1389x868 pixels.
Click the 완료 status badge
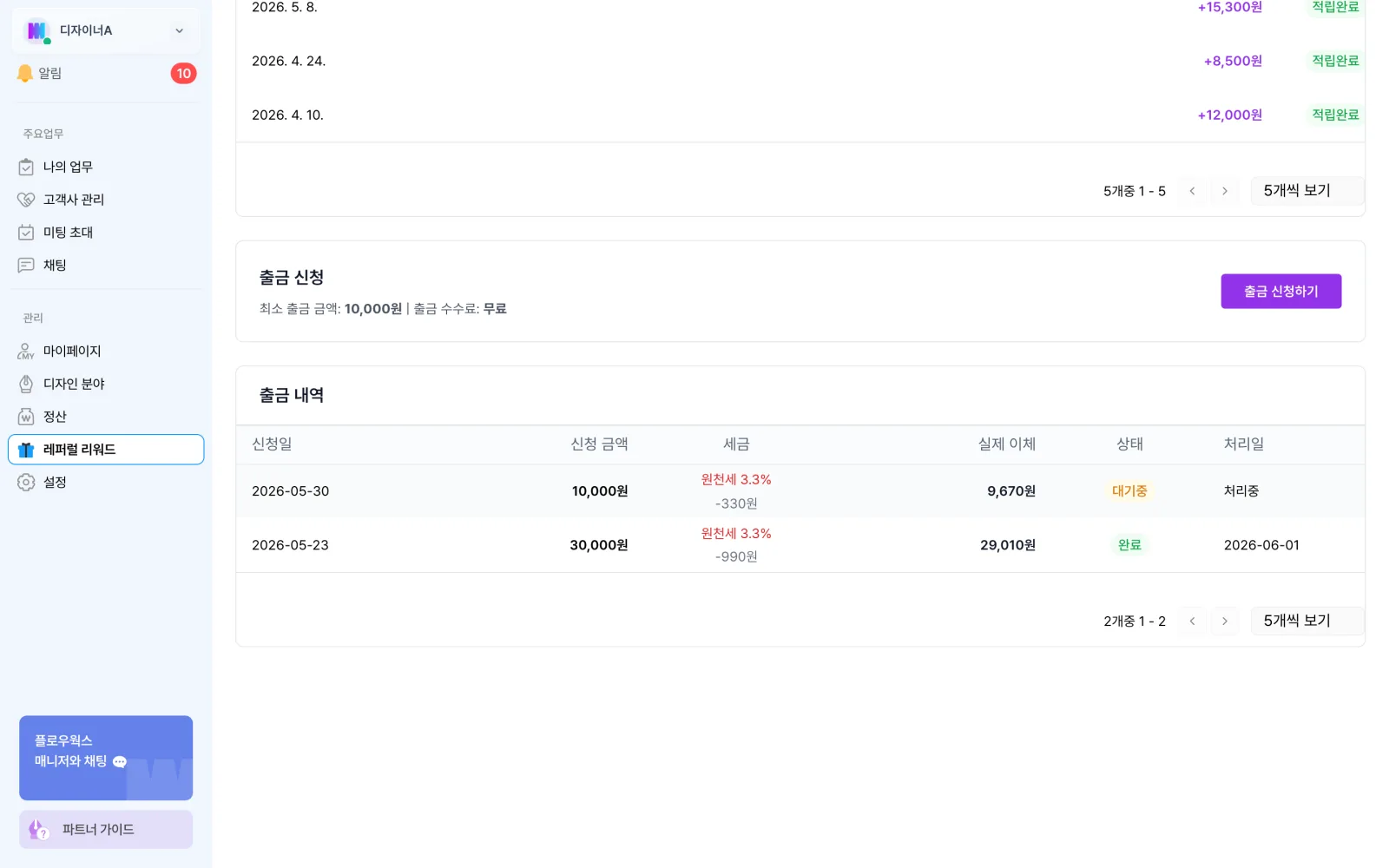point(1129,545)
